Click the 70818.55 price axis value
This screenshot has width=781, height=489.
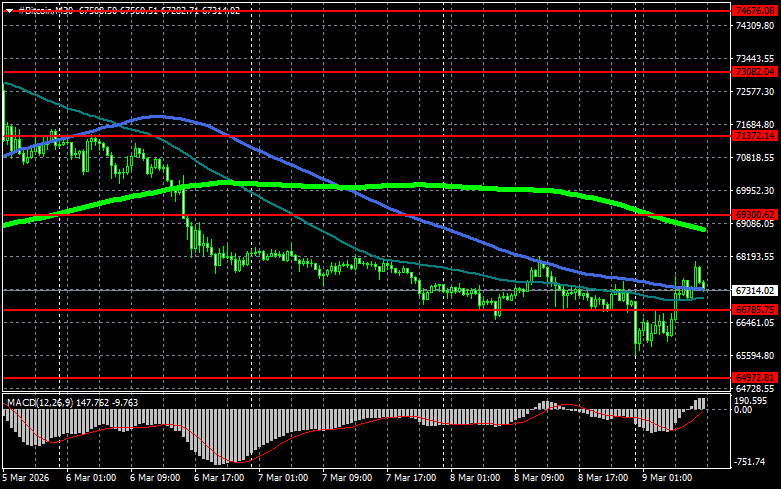point(755,157)
